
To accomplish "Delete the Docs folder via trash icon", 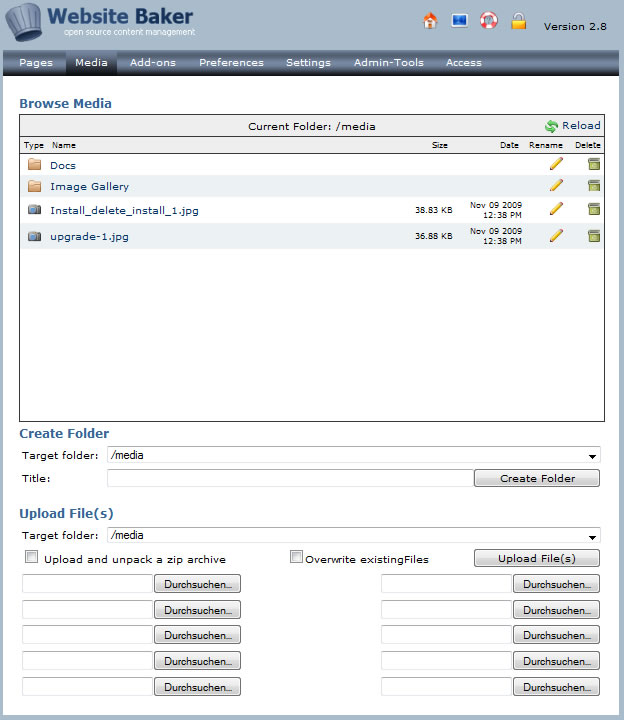I will point(594,164).
